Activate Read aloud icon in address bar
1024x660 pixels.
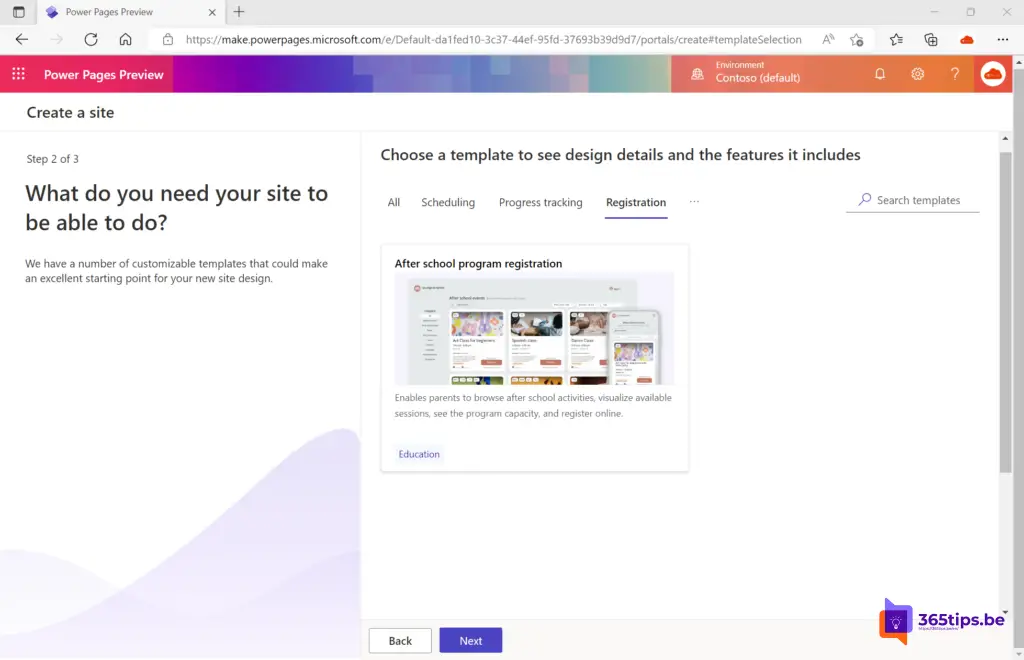click(x=828, y=39)
